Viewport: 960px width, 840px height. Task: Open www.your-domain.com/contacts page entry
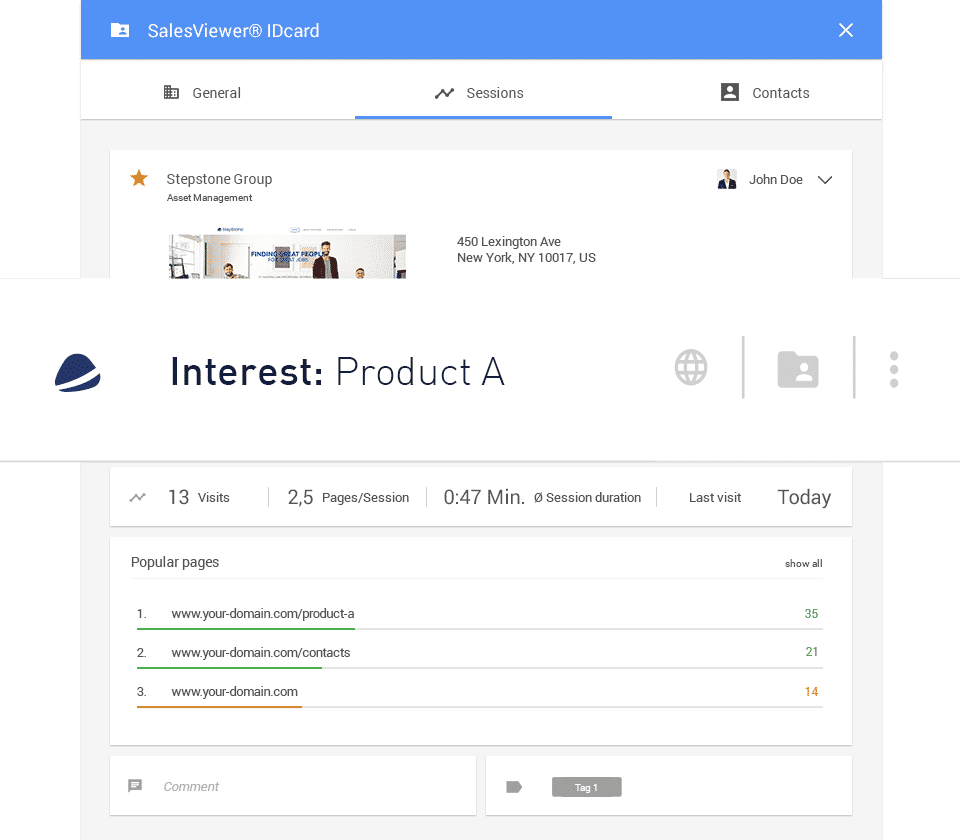[261, 652]
